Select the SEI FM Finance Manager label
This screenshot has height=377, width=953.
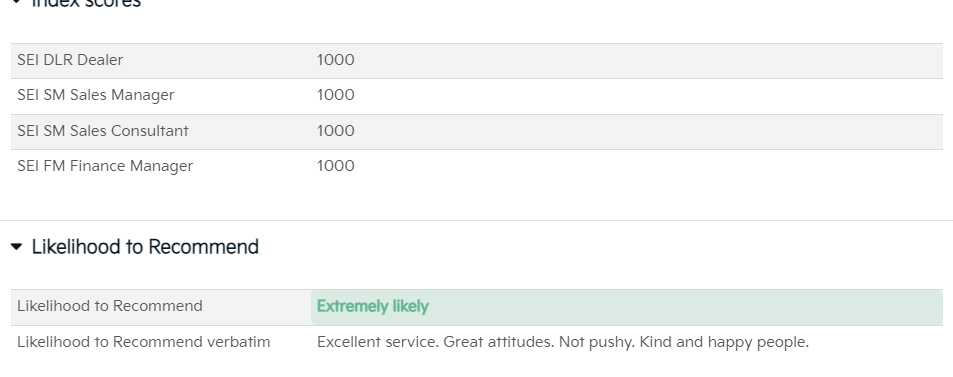(105, 167)
